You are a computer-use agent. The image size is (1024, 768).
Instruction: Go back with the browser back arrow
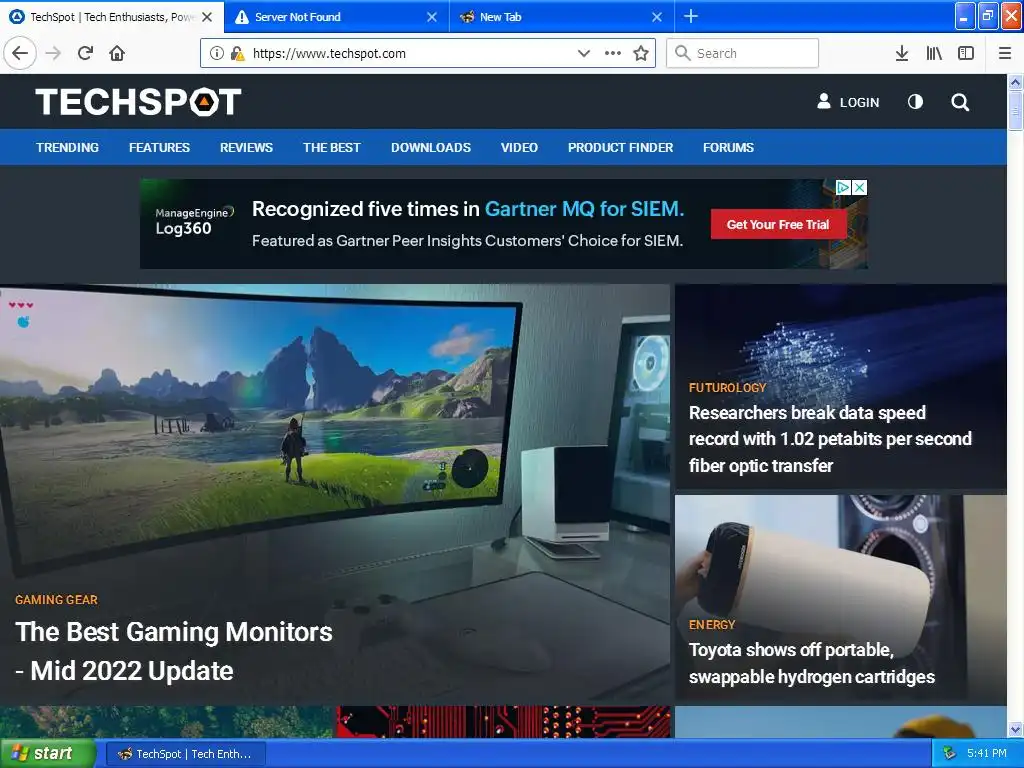pos(20,53)
